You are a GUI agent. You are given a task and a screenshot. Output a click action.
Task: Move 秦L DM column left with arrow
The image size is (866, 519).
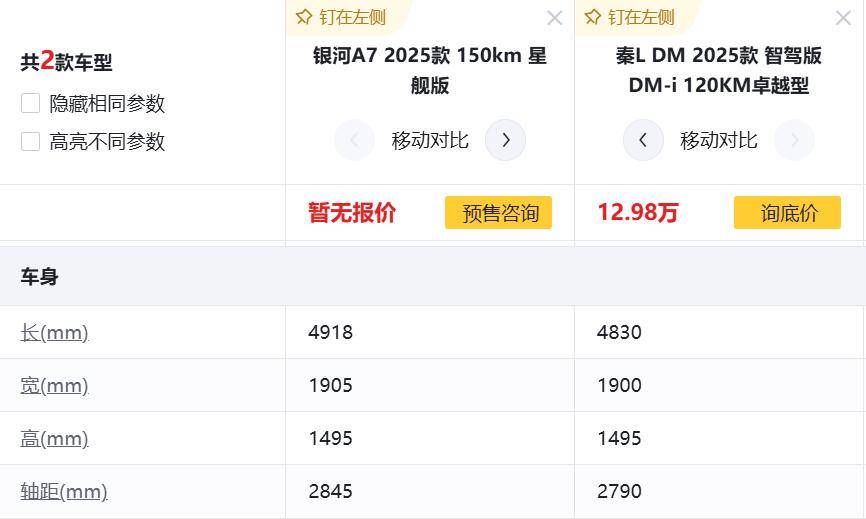(643, 140)
